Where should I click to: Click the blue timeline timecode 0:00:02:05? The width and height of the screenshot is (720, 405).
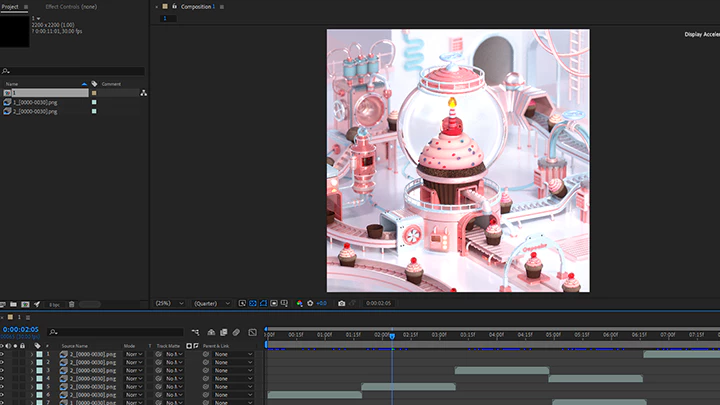pyautogui.click(x=21, y=329)
